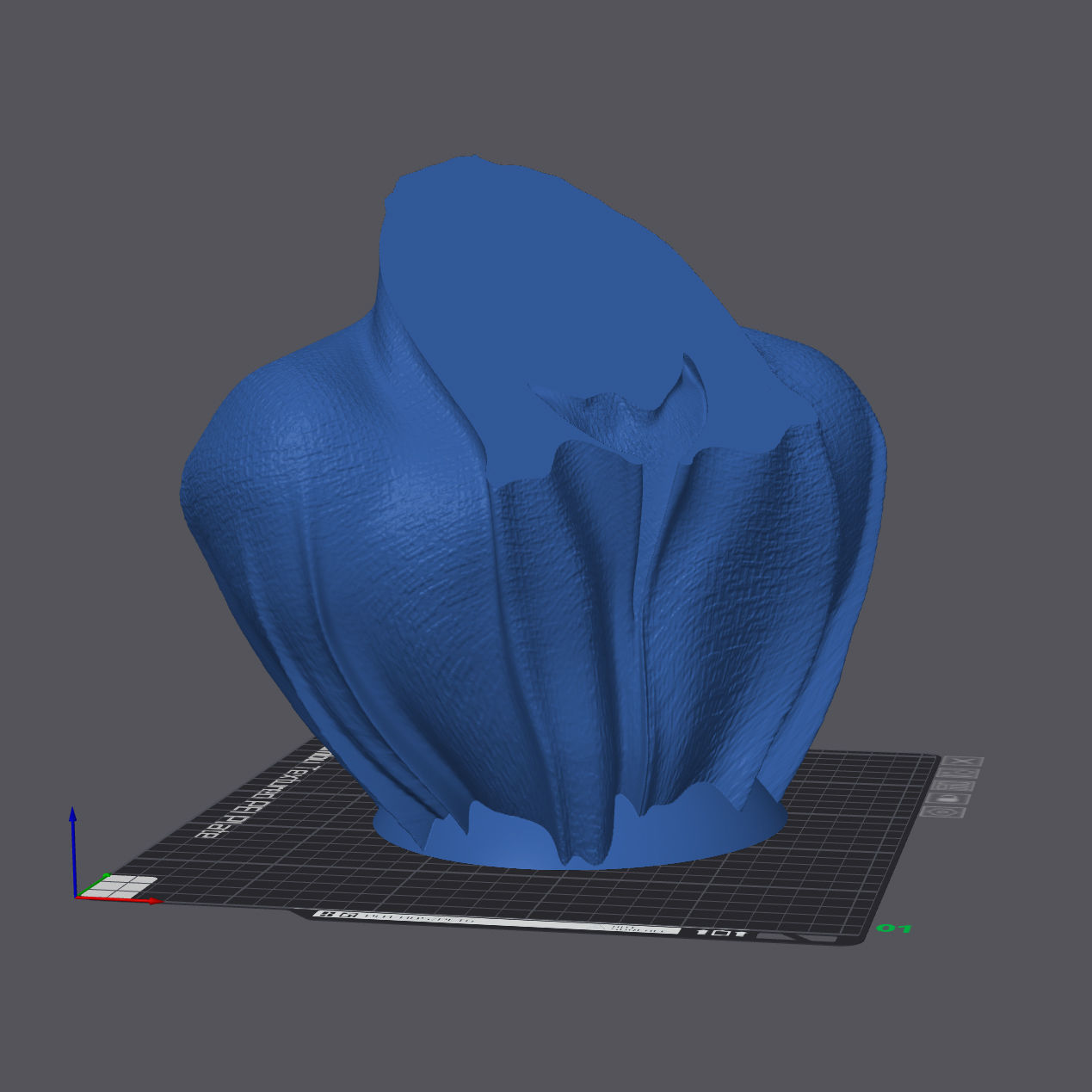Click the arrange objects icon beside the plate
This screenshot has width=1092, height=1092.
953,787
